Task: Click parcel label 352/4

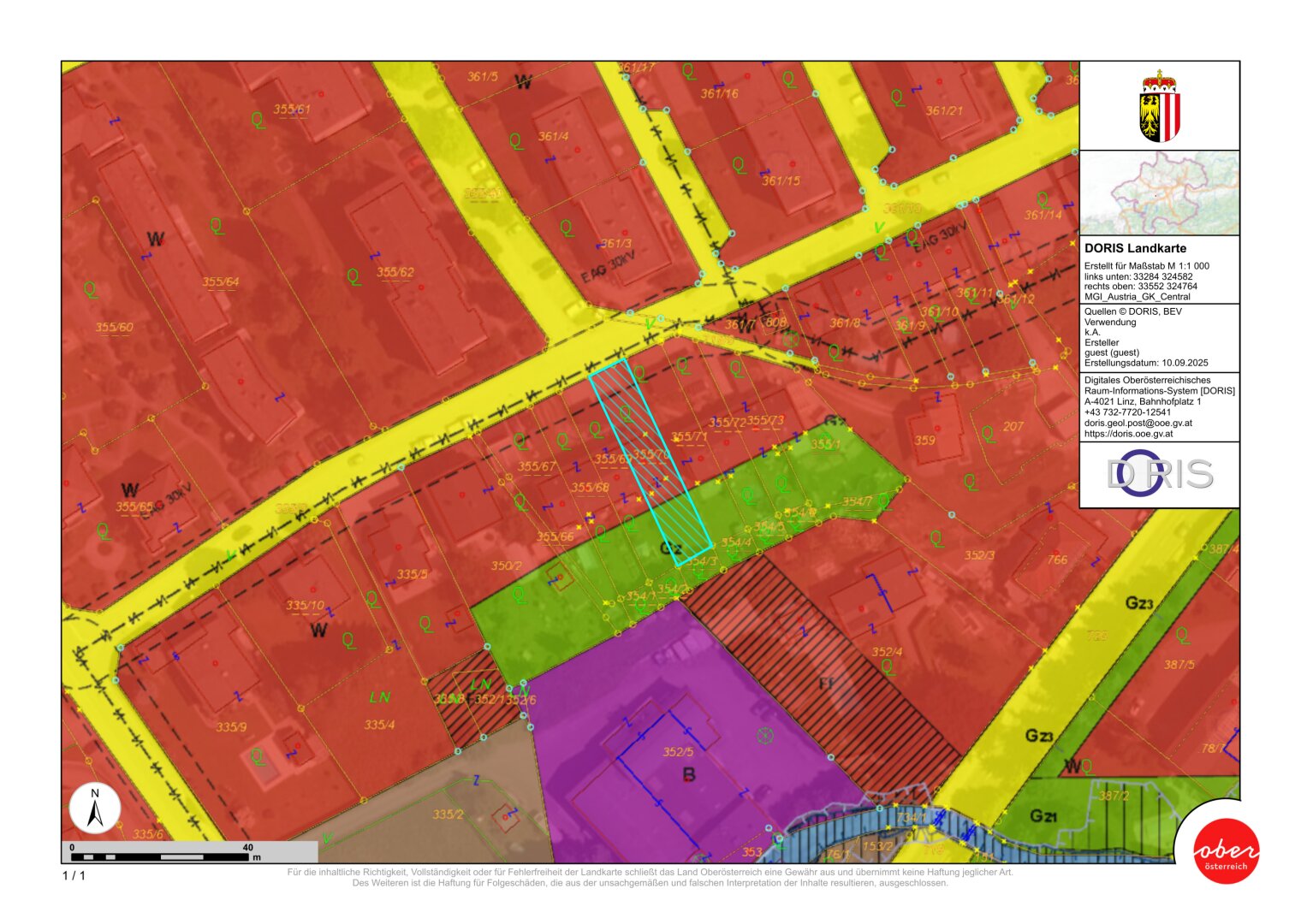Action: pyautogui.click(x=887, y=651)
